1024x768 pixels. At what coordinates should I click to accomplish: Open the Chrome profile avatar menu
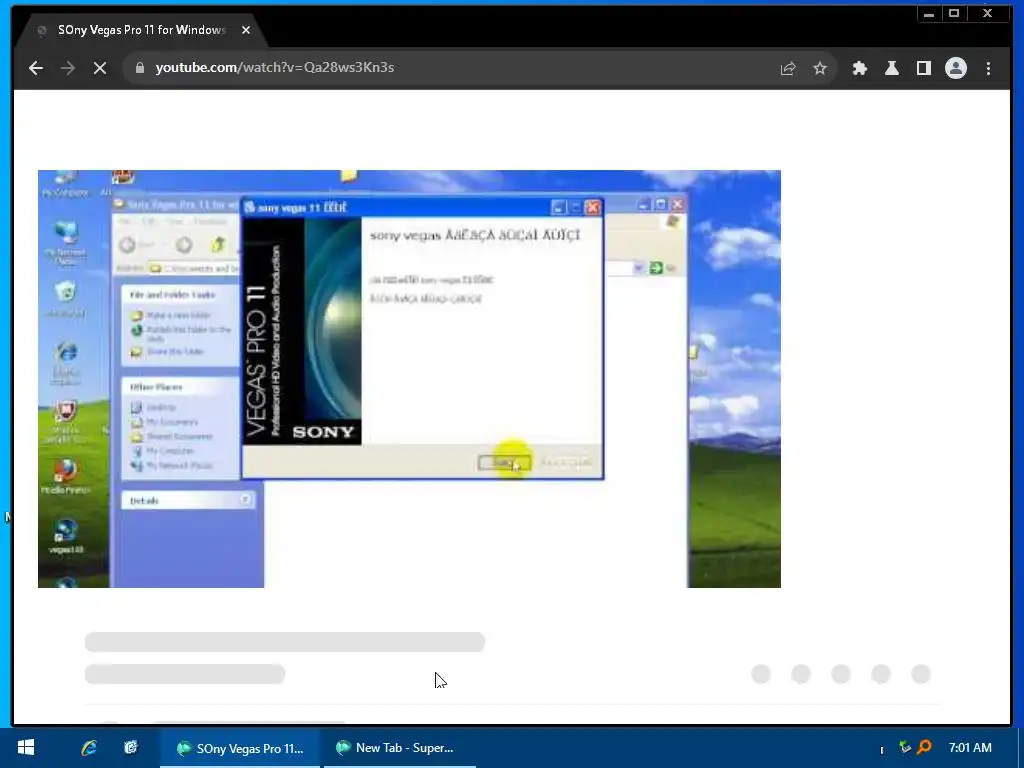tap(955, 68)
